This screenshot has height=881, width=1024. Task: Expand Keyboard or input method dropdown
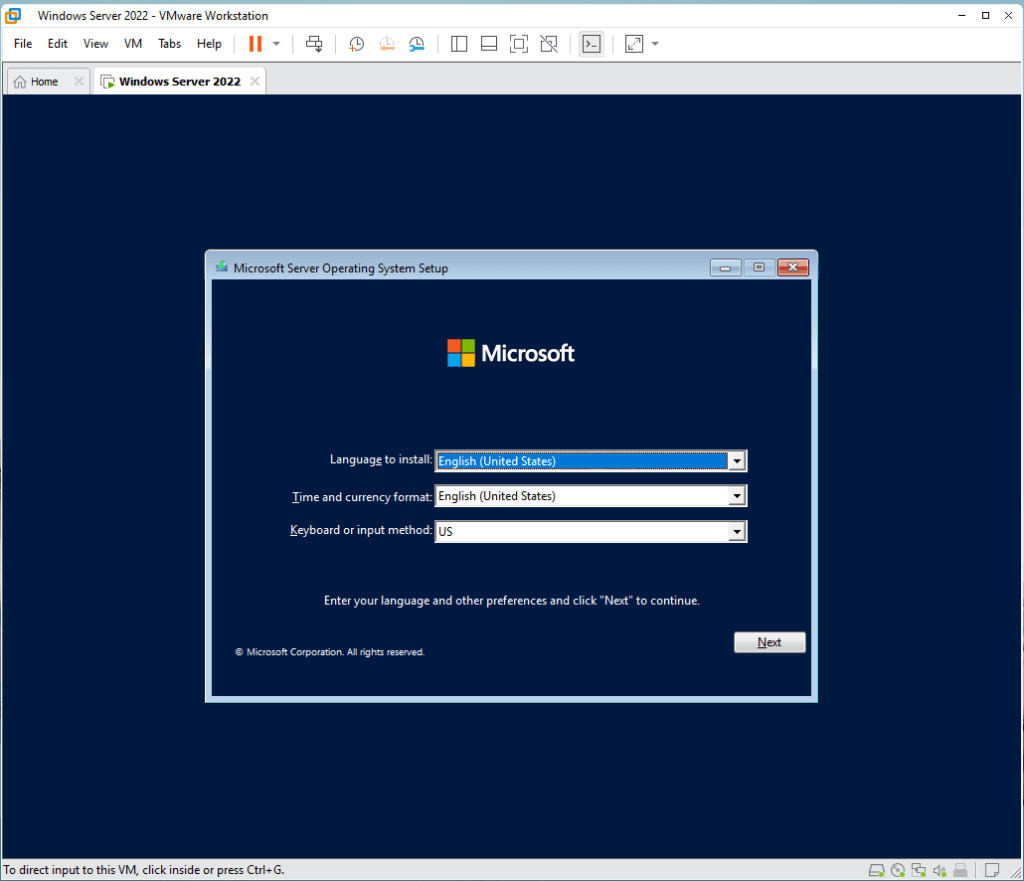click(737, 532)
